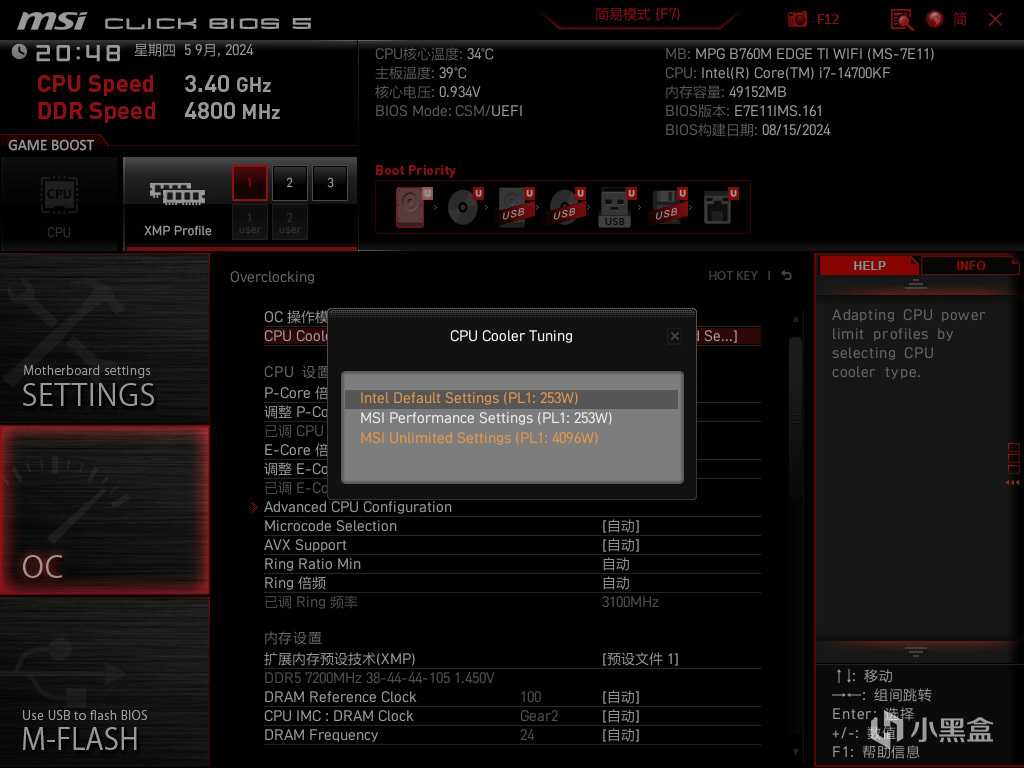The height and width of the screenshot is (768, 1024).
Task: Enable XMP profile 2
Action: click(x=289, y=183)
